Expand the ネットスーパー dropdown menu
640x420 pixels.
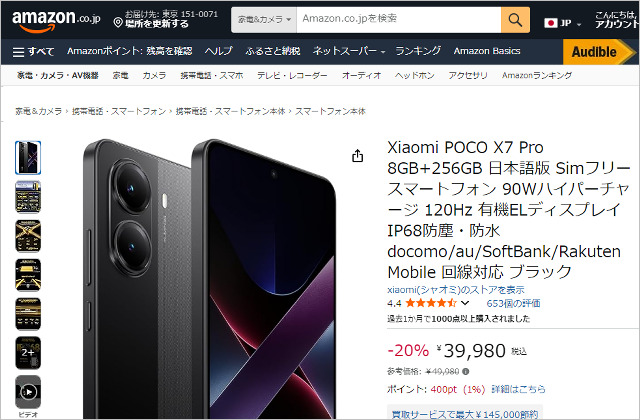pyautogui.click(x=349, y=51)
